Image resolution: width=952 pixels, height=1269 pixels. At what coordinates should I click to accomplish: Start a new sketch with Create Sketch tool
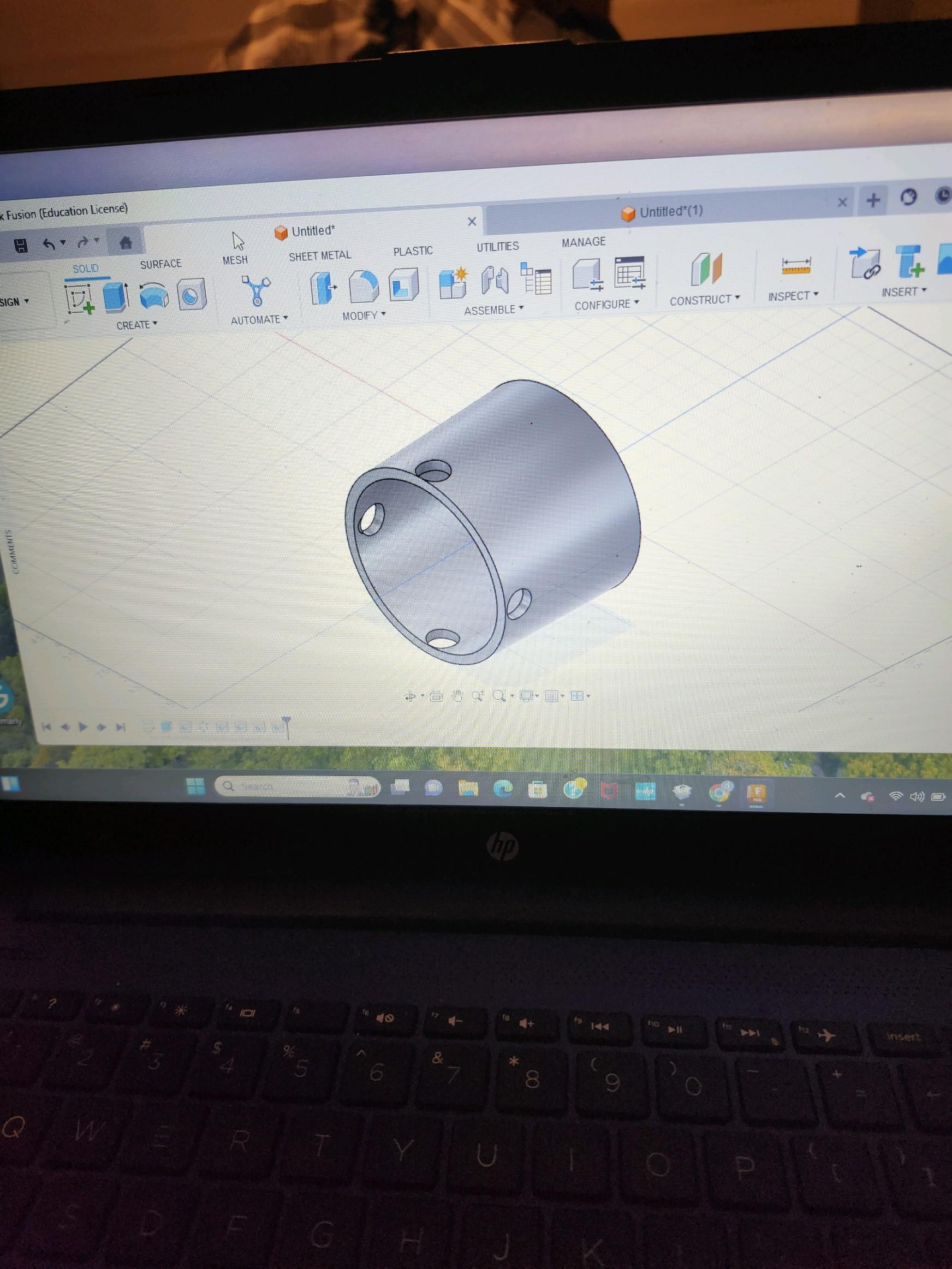click(80, 299)
